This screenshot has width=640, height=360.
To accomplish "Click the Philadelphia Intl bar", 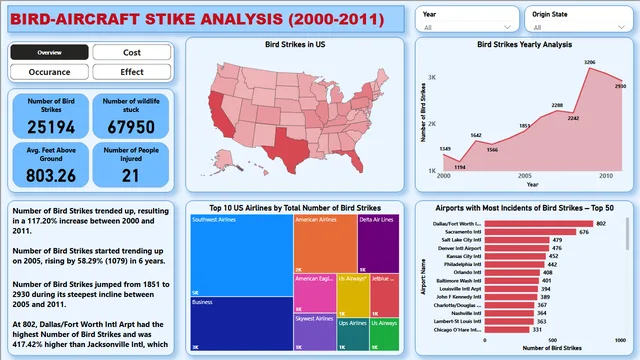I will tap(515, 264).
